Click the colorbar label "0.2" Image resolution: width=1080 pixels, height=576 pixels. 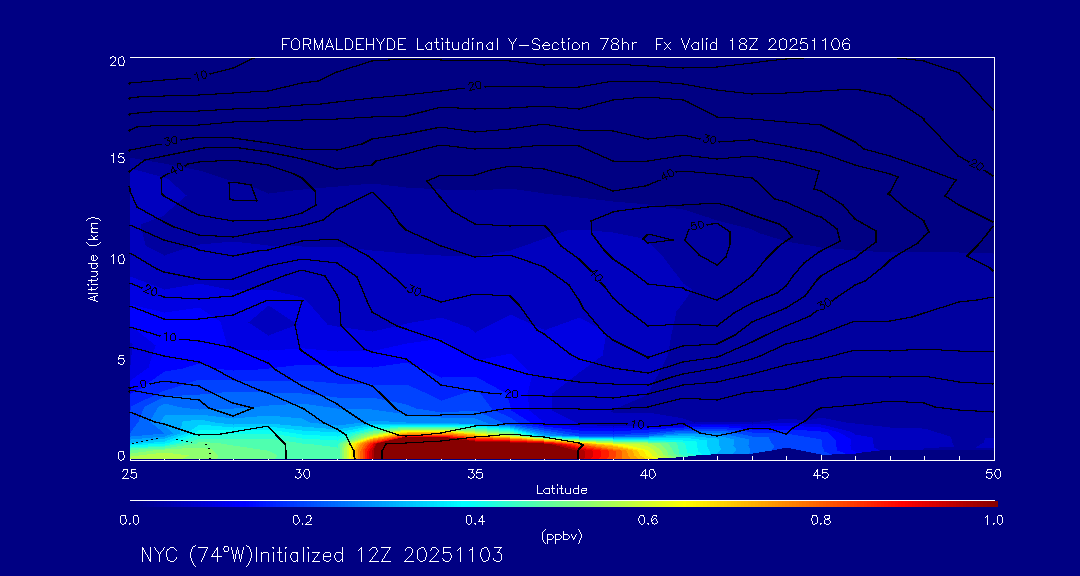pyautogui.click(x=302, y=520)
